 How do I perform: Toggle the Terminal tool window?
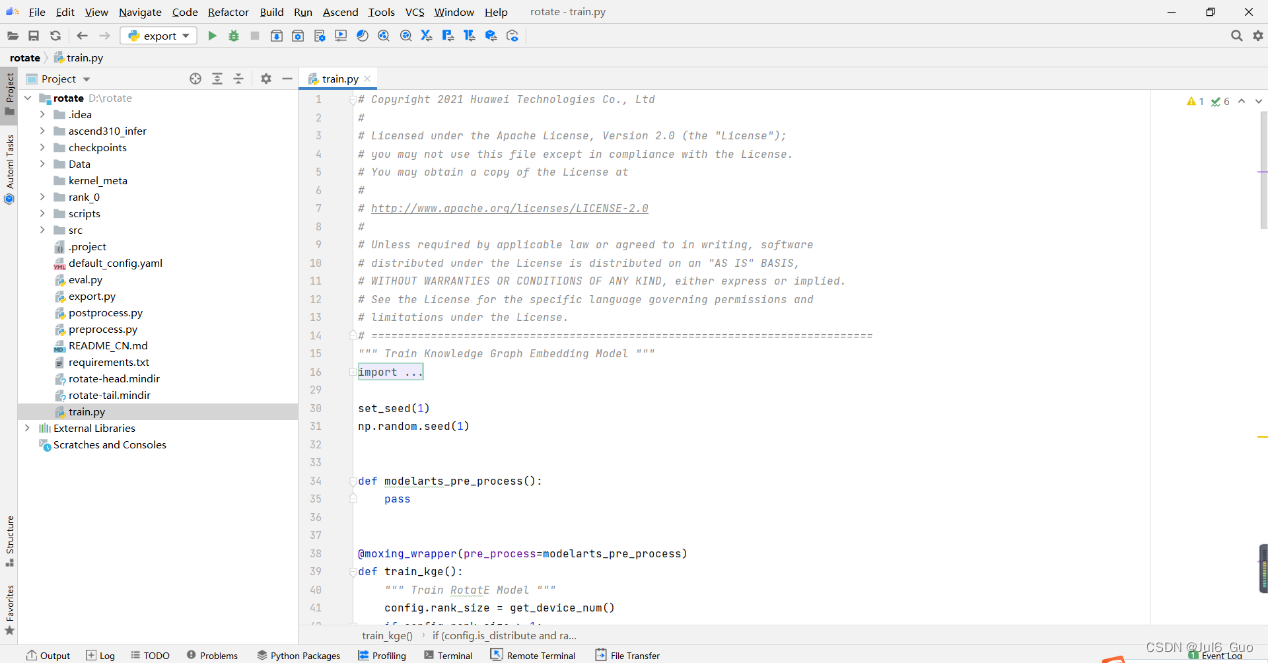(x=447, y=655)
